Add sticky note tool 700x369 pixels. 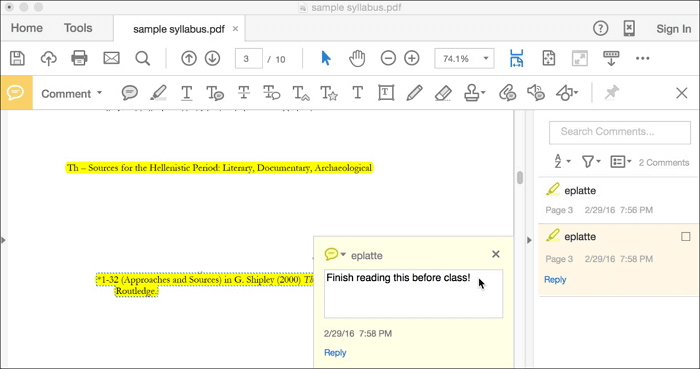(129, 93)
